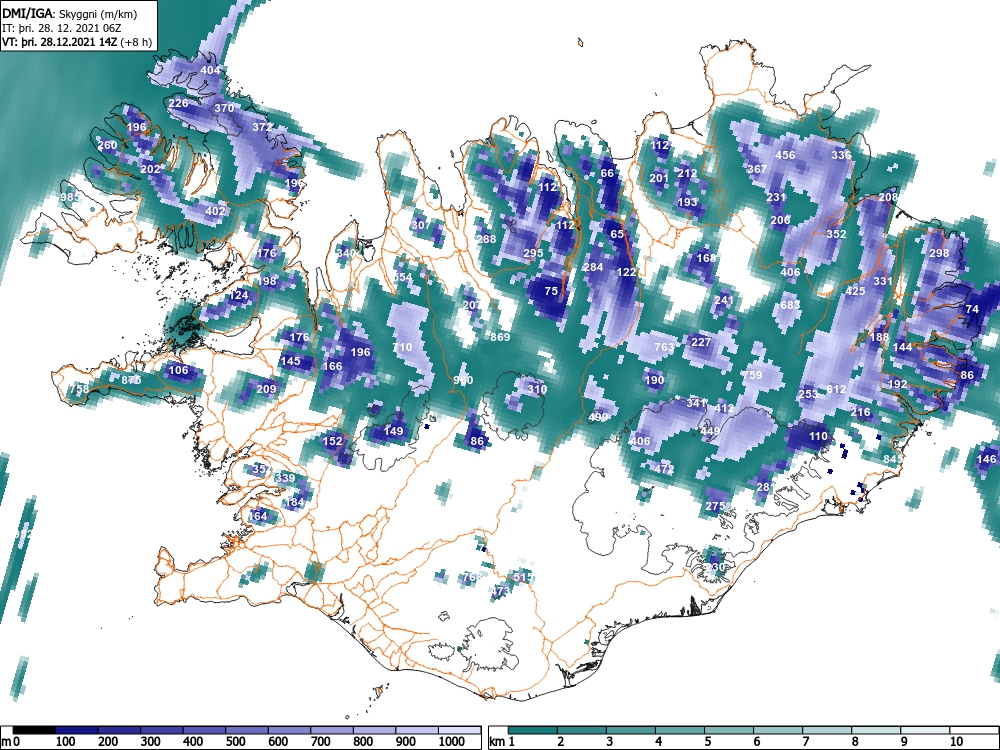Viewport: 1000px width, 750px height.
Task: Click visibility value 288 on the map
Action: click(x=486, y=239)
